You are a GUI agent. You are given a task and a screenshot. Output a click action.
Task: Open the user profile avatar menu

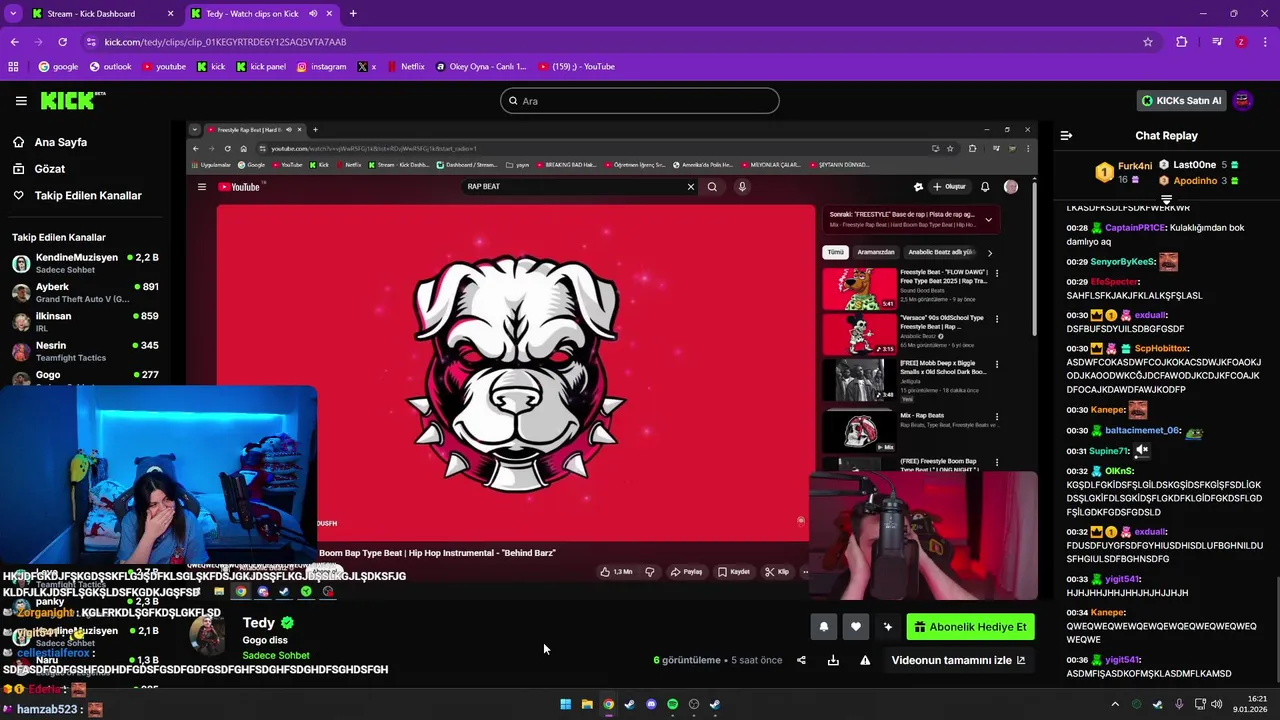(1243, 101)
